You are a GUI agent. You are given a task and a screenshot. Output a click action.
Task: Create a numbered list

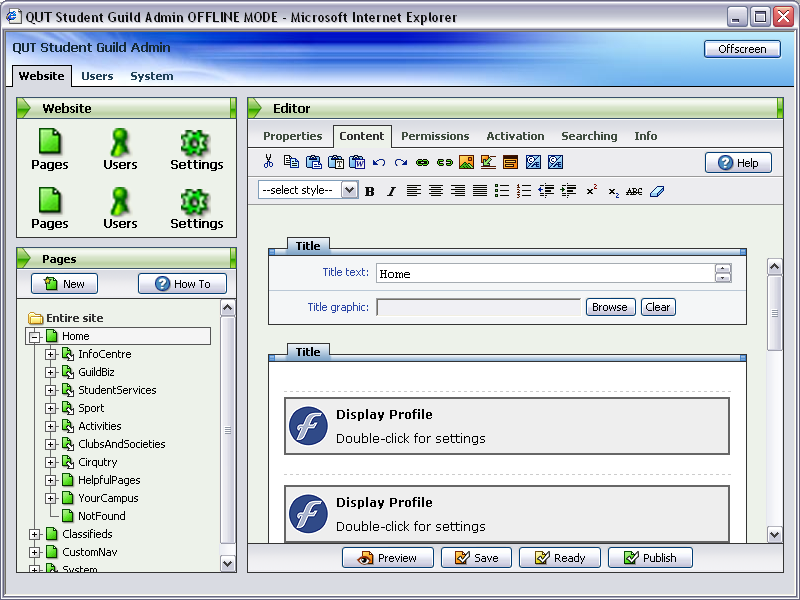pyautogui.click(x=524, y=191)
